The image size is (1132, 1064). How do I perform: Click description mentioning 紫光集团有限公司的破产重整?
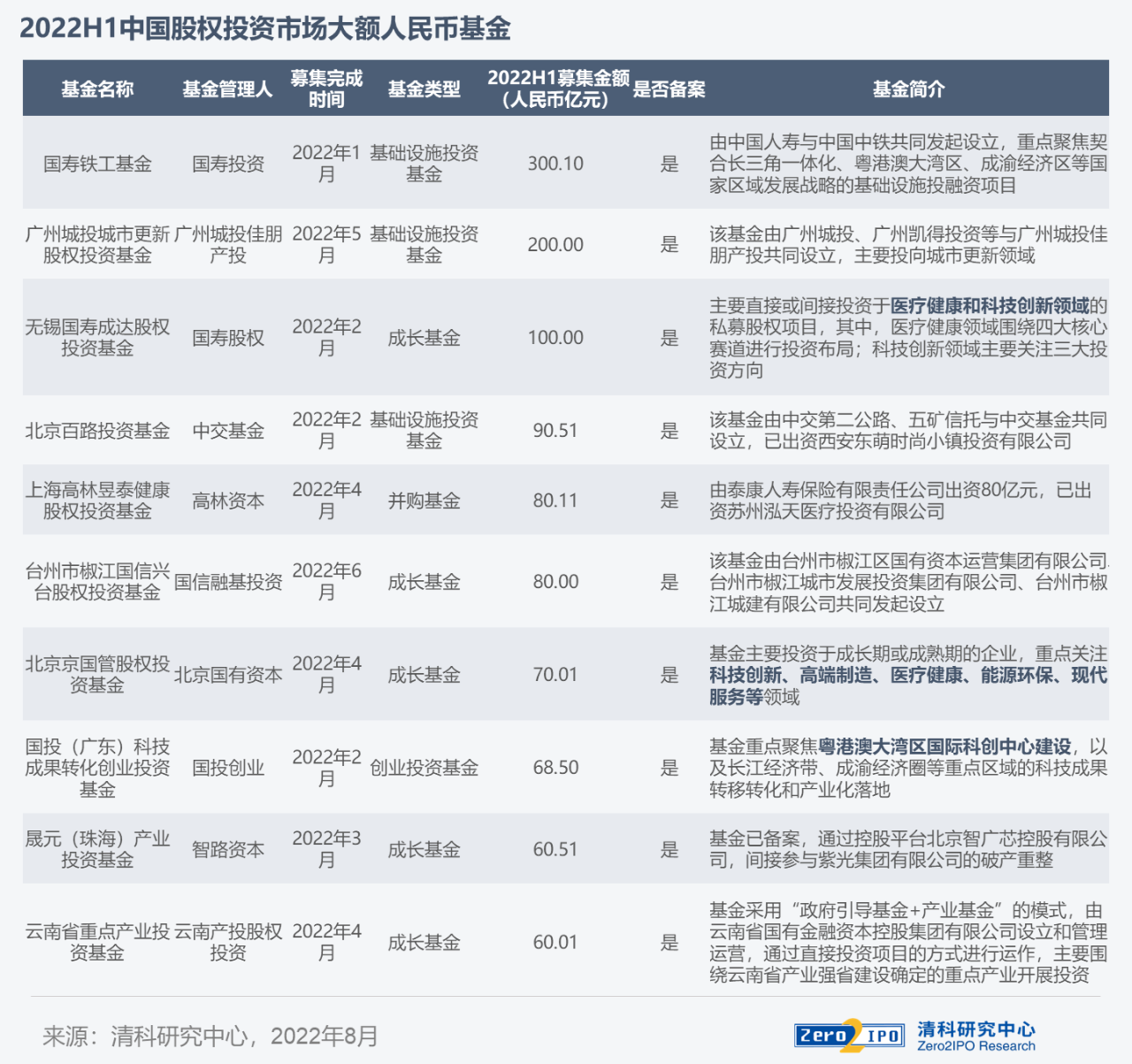point(908,849)
